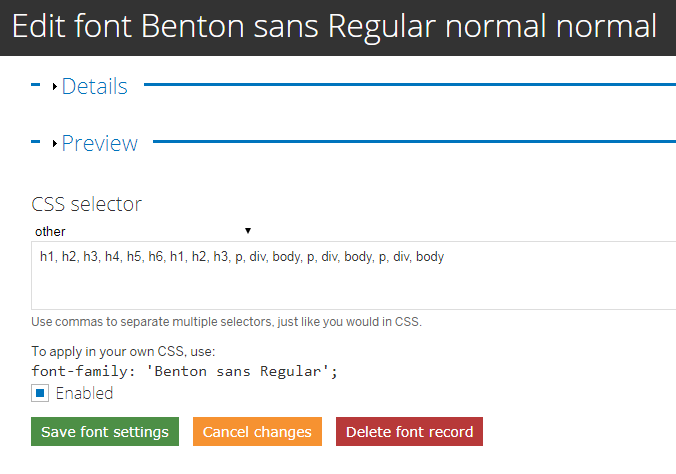Screen dimensions: 676x474
Task: Click inside the CSS selector text area
Action: coord(354,275)
